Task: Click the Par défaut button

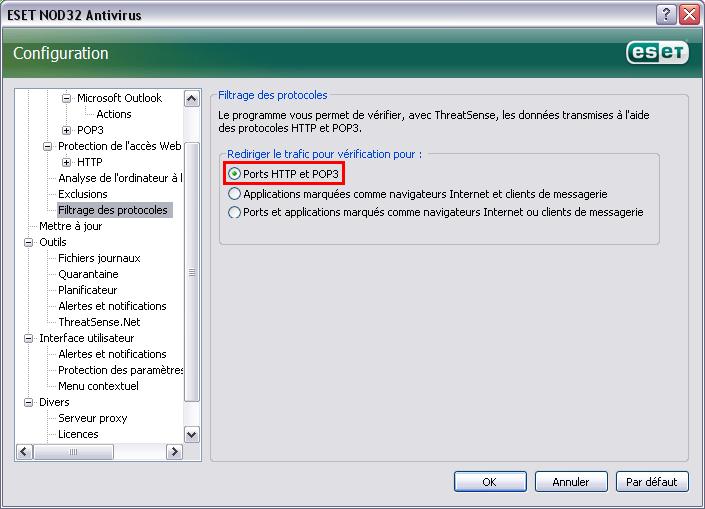Action: tap(652, 482)
